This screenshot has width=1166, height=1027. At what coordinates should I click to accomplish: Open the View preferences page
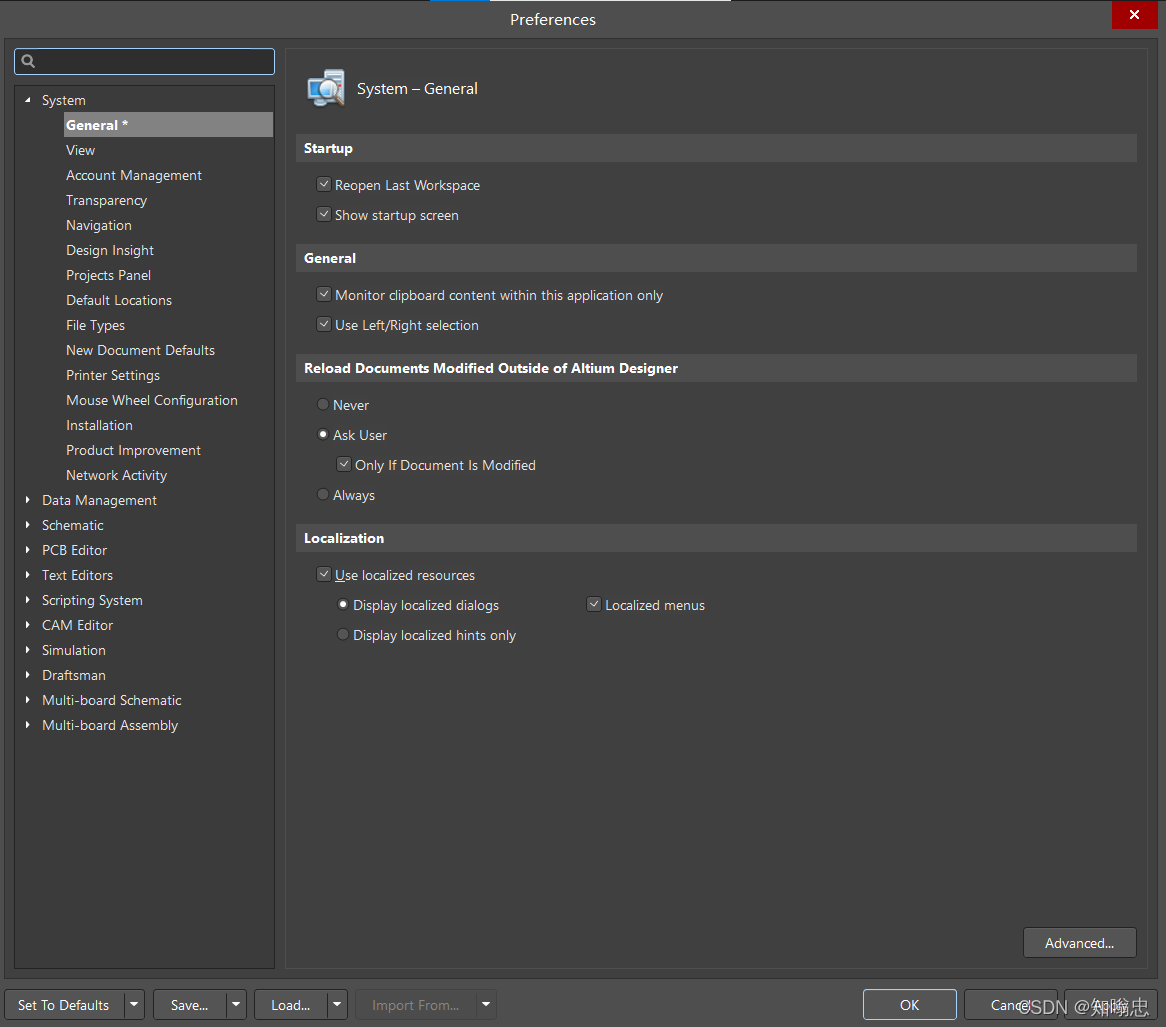(x=80, y=150)
